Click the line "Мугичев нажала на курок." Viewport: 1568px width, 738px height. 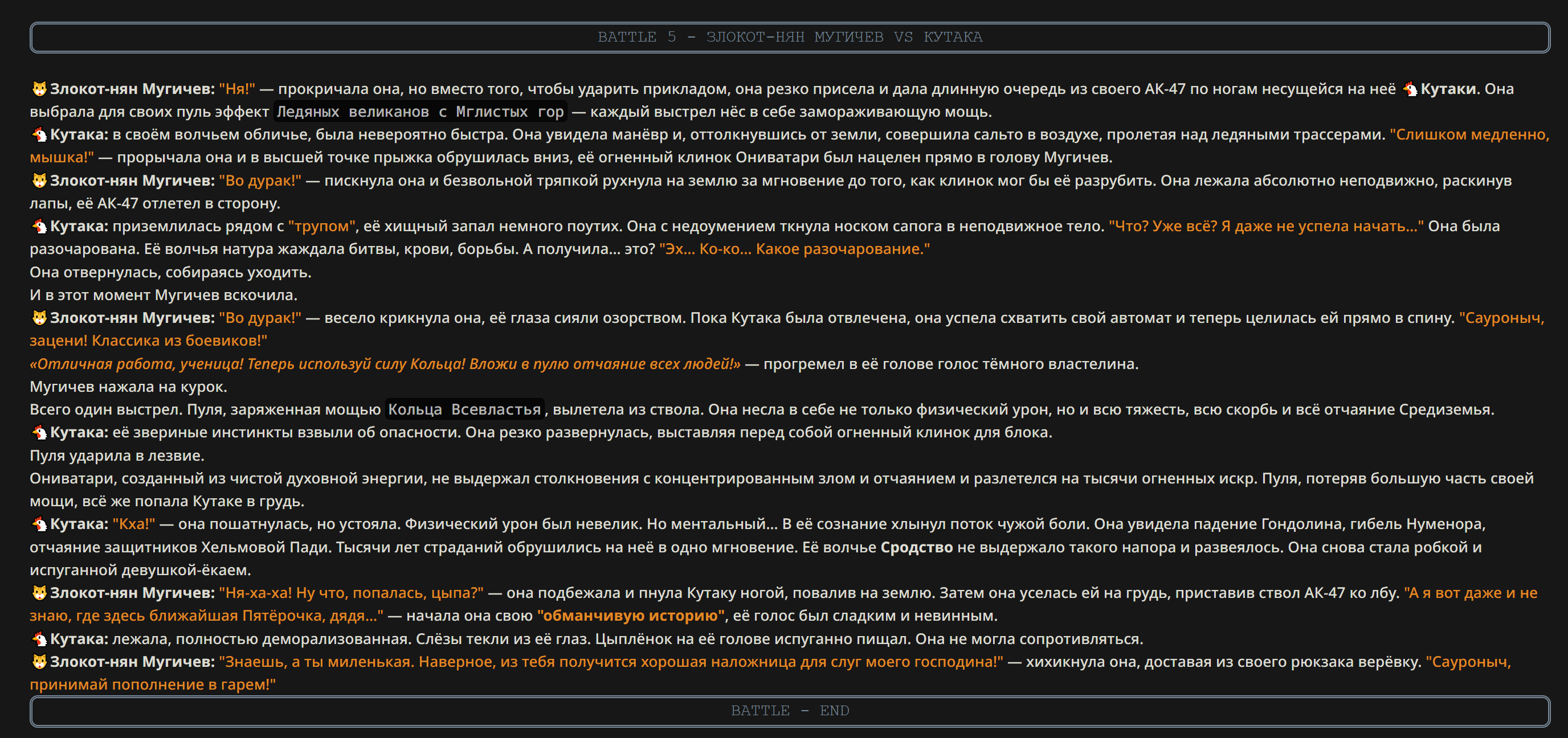coord(128,387)
